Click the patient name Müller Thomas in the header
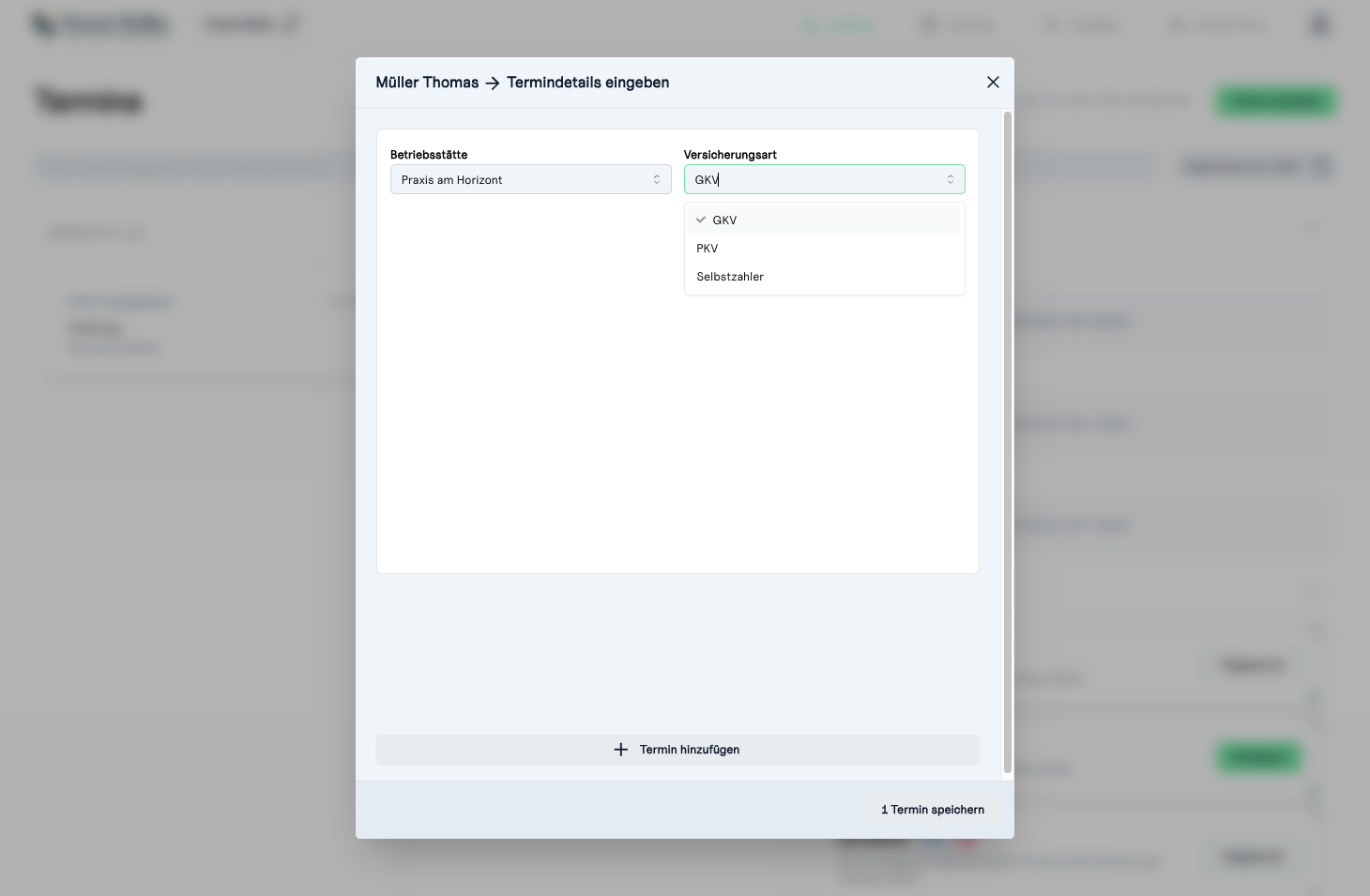This screenshot has height=896, width=1370. tap(427, 83)
